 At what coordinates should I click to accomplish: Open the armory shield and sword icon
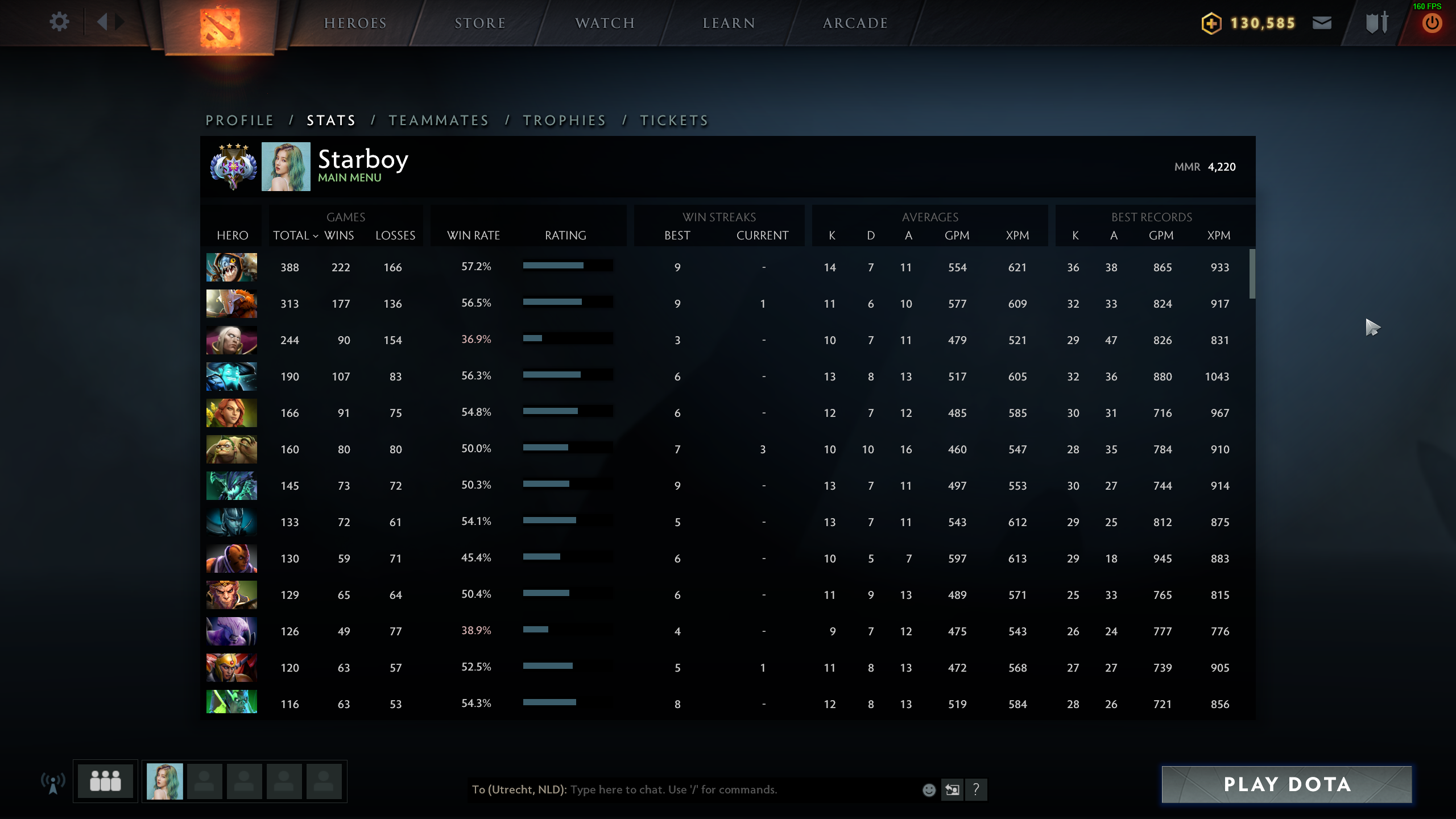point(1377,23)
